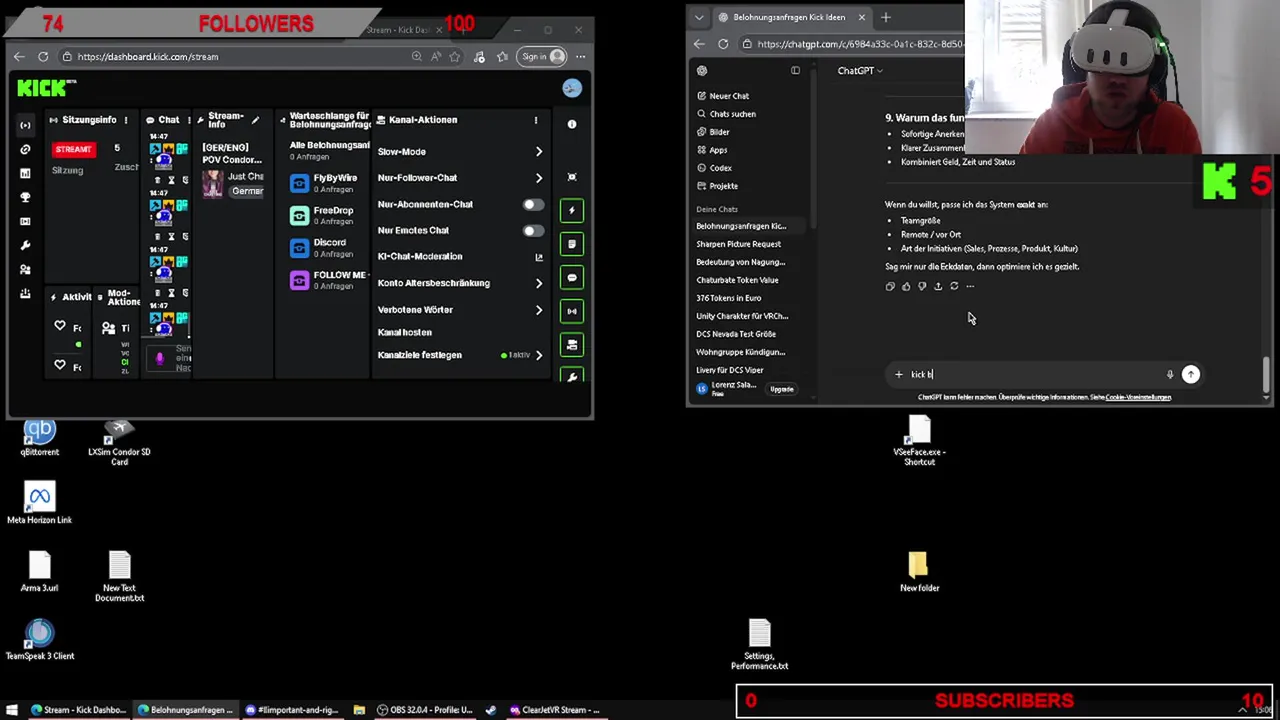Like the ChatGPT response with thumbs up

pos(906,287)
